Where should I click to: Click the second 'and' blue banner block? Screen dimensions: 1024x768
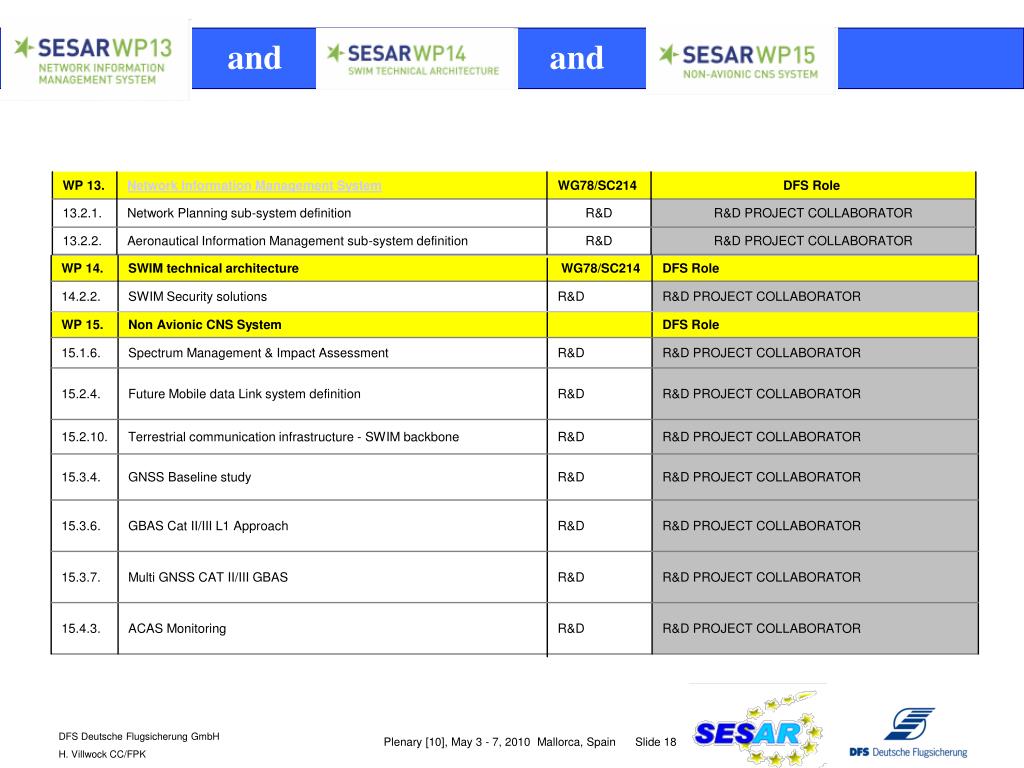coord(582,58)
